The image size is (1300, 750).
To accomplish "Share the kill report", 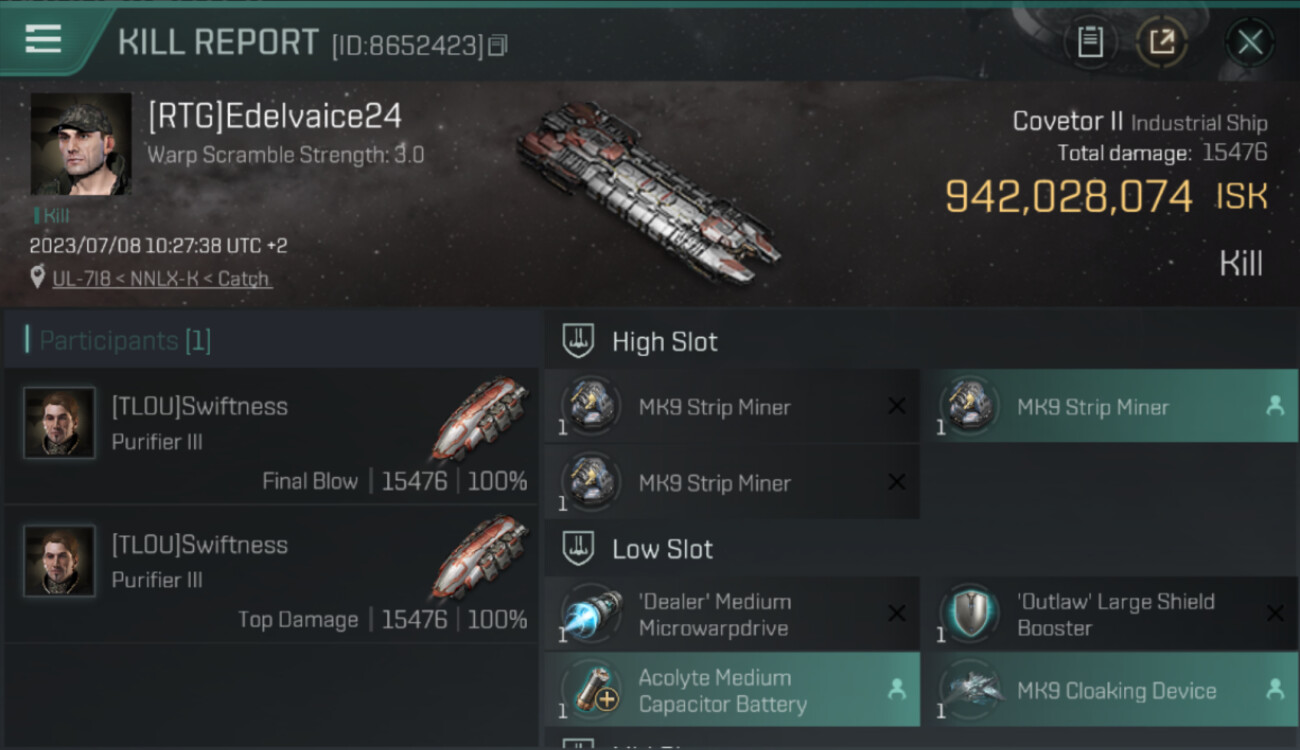I will click(x=1161, y=42).
